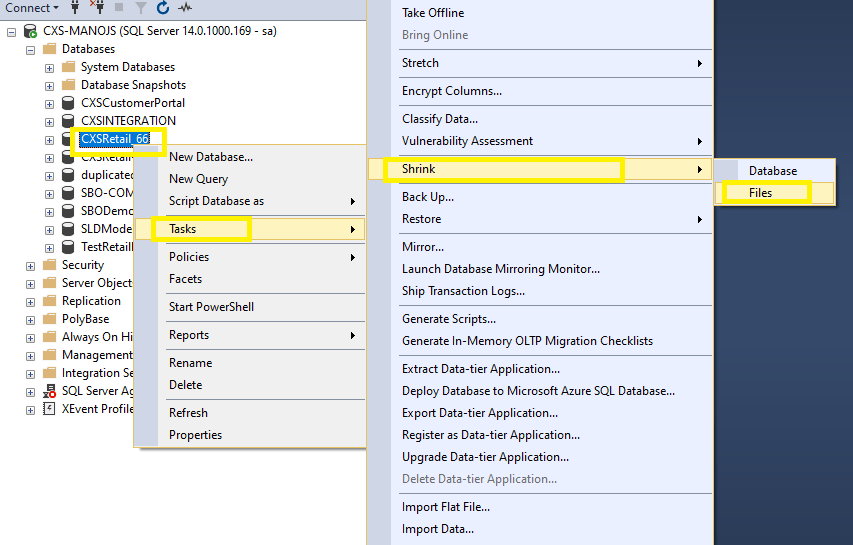
Task: Choose Database in Shrink submenu
Action: 773,171
